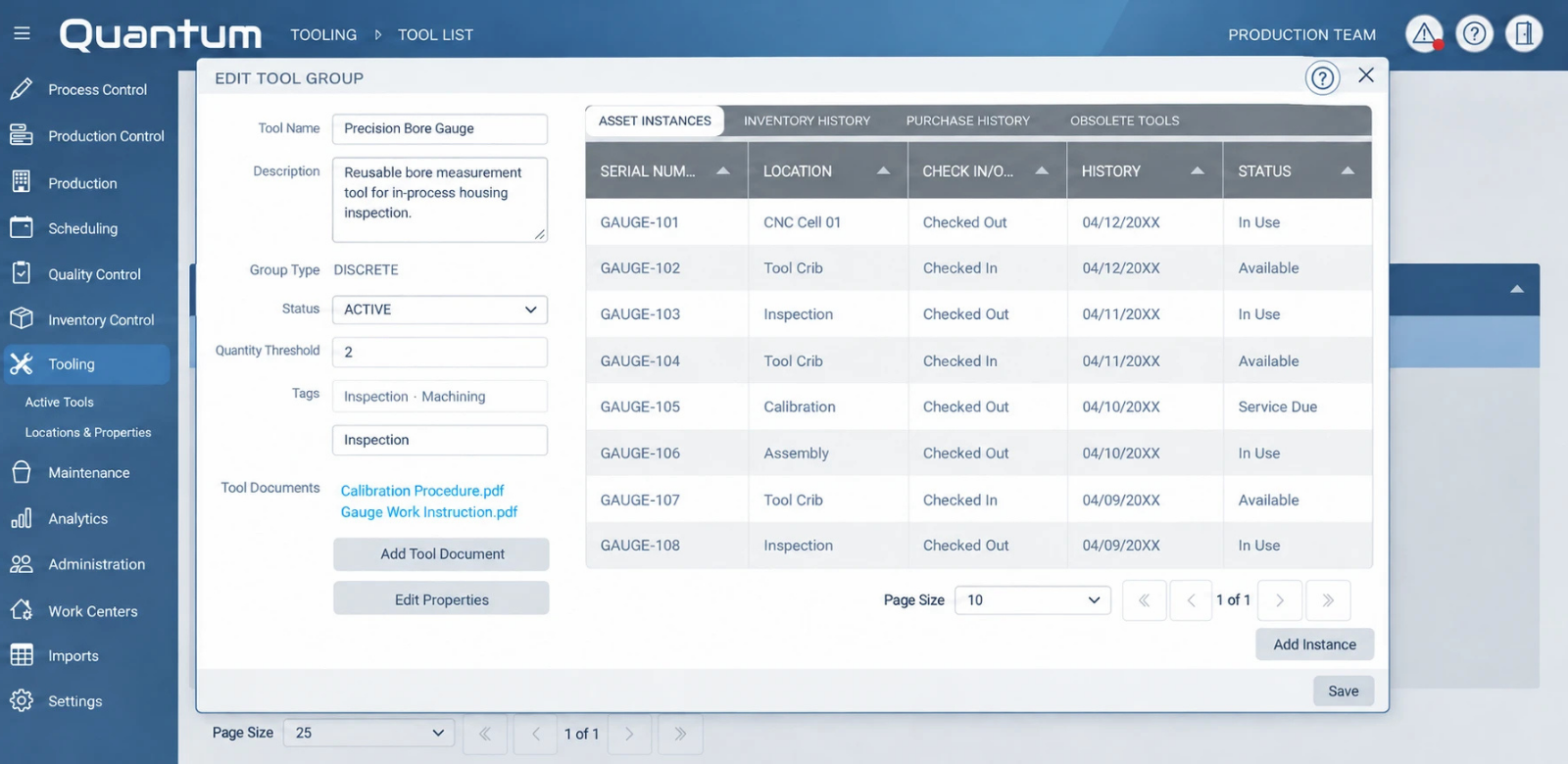Screen dimensions: 1568x764
Task: Click the logout door icon
Action: point(1524,34)
